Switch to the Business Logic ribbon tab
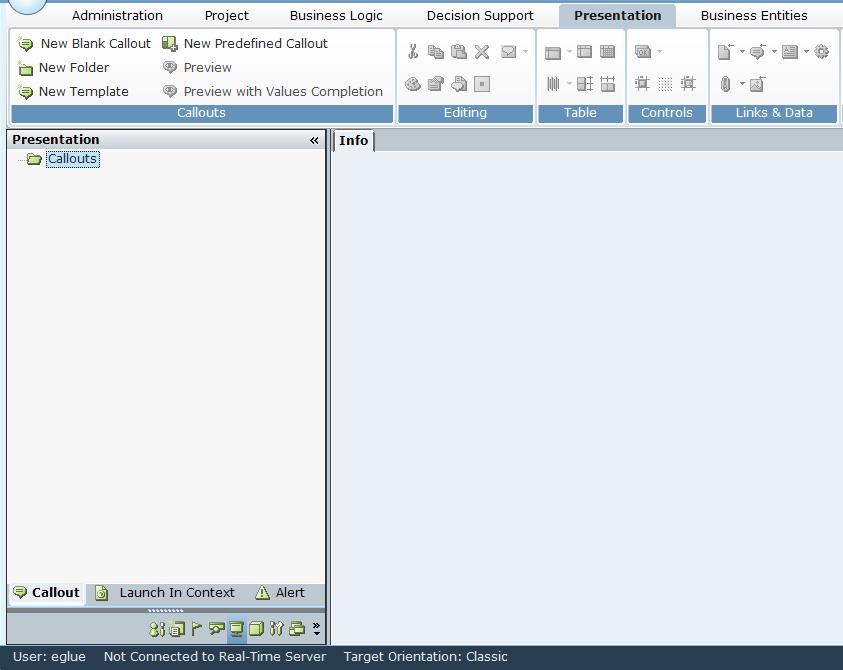 click(x=336, y=16)
